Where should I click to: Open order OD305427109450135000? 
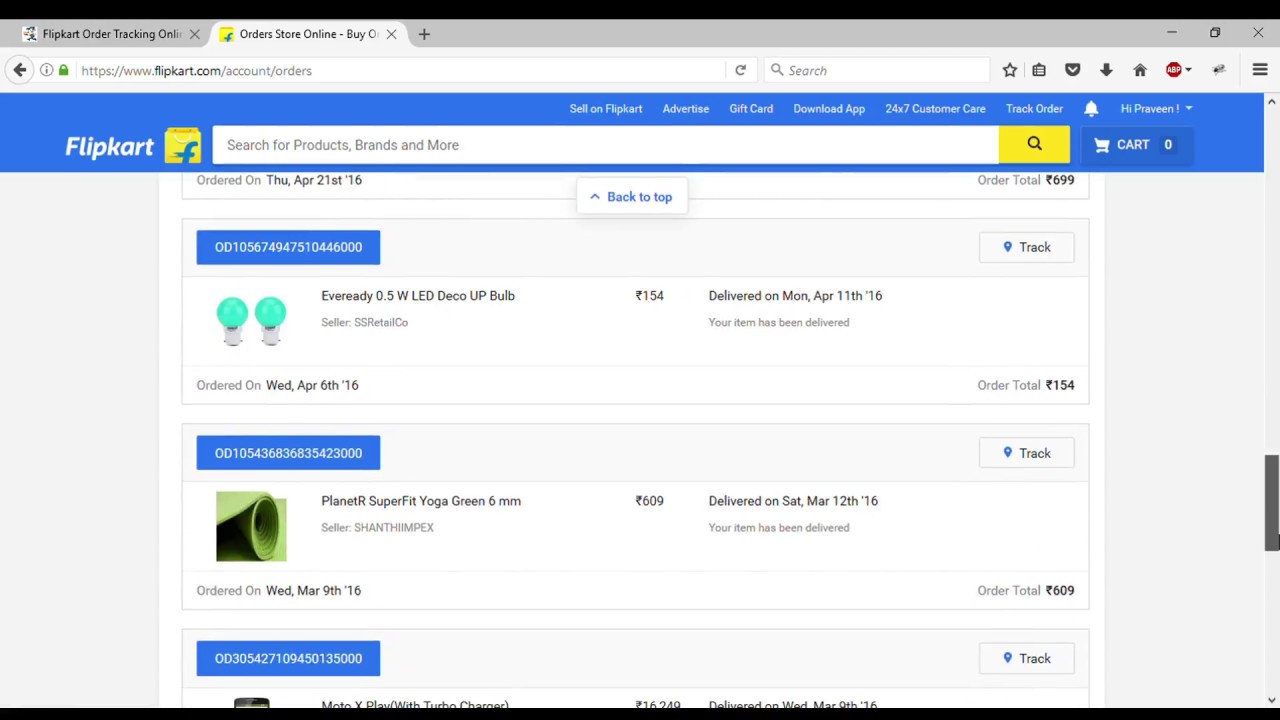coord(288,658)
